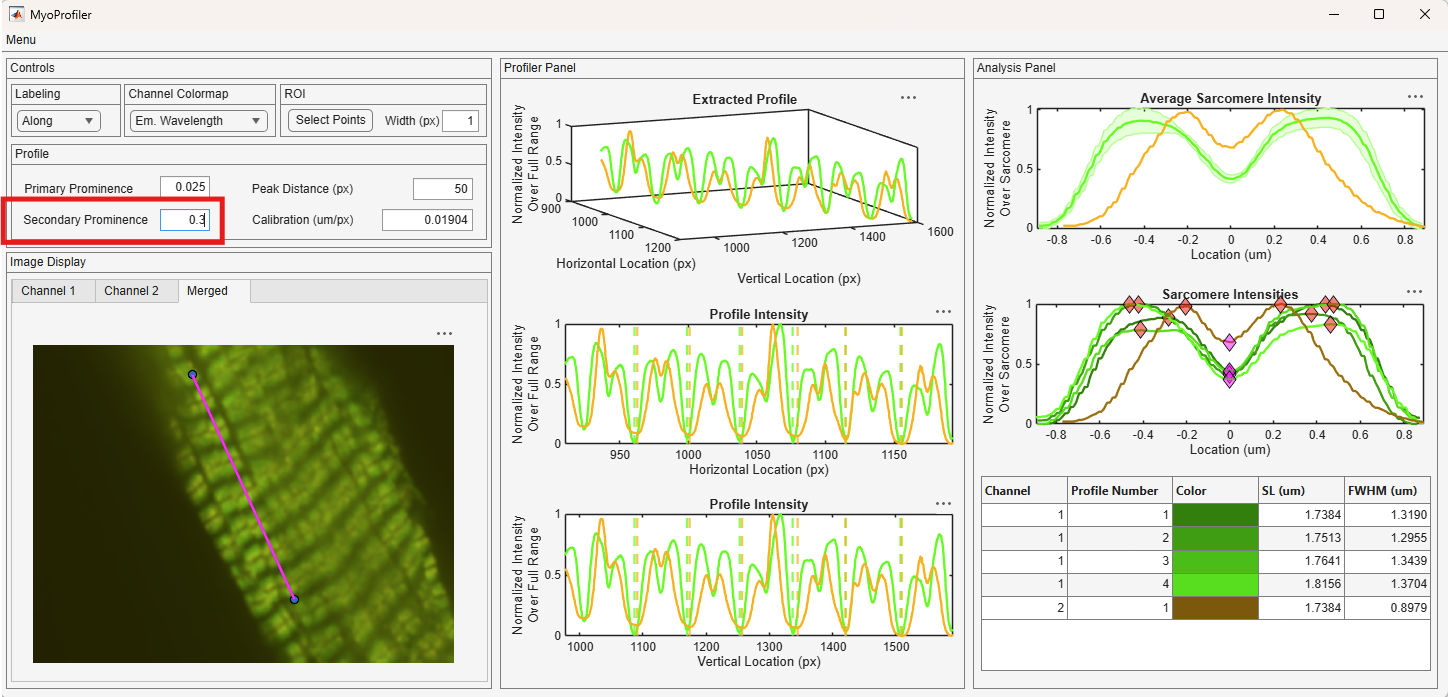The width and height of the screenshot is (1448, 697).
Task: Select the top blue ROI endpoint marker
Action: (x=193, y=375)
